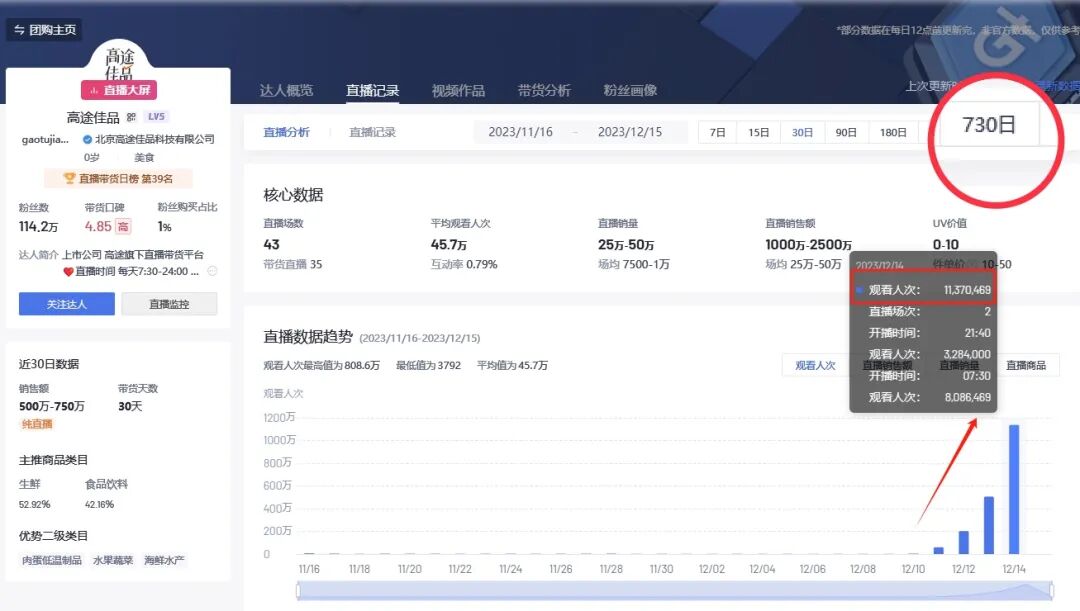
Task: Open the 带货分析 tab
Action: coord(544,90)
